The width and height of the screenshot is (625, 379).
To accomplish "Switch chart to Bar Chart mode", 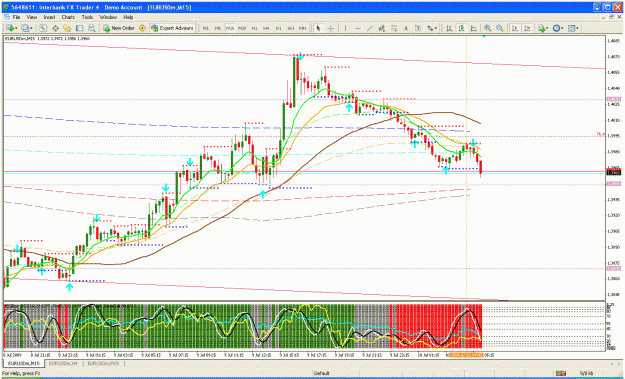I will coord(449,28).
